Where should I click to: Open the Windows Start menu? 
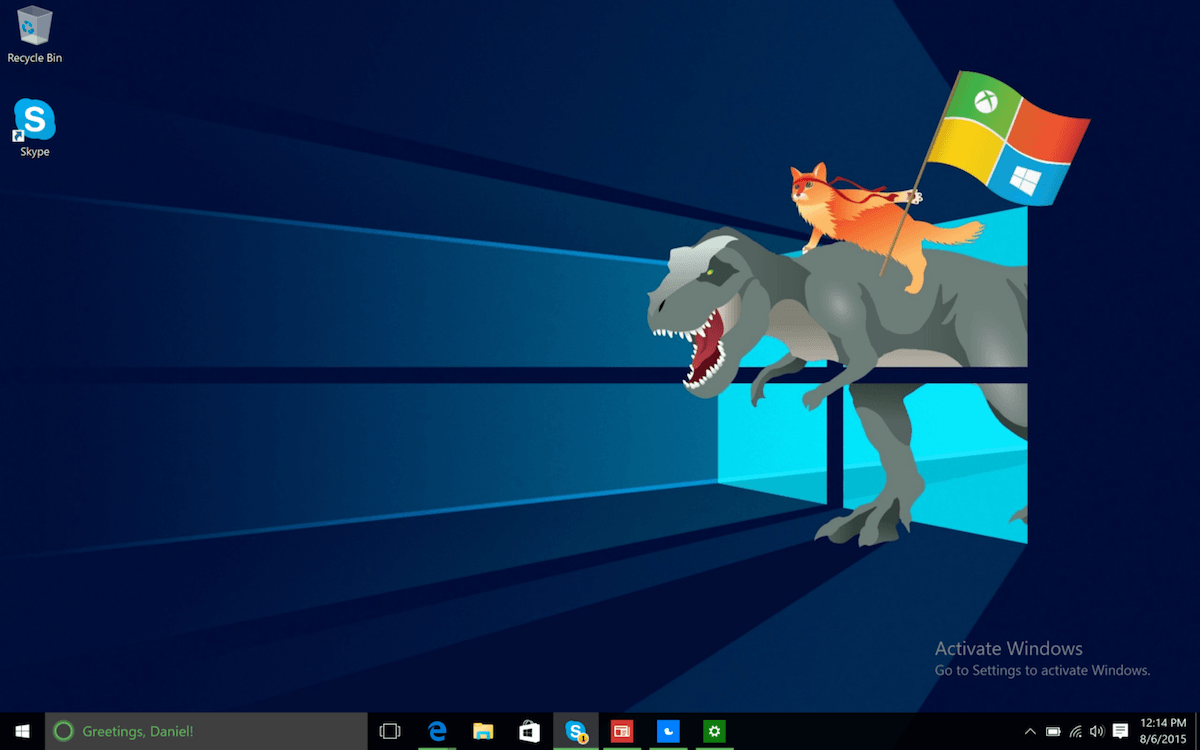coord(22,731)
